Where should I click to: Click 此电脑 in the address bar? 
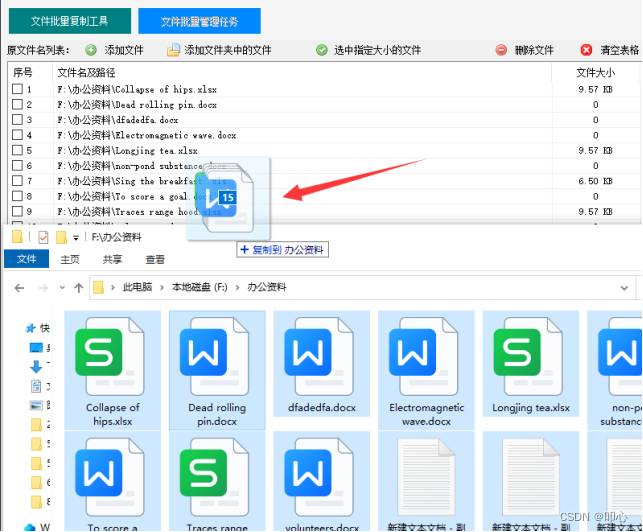pos(137,287)
